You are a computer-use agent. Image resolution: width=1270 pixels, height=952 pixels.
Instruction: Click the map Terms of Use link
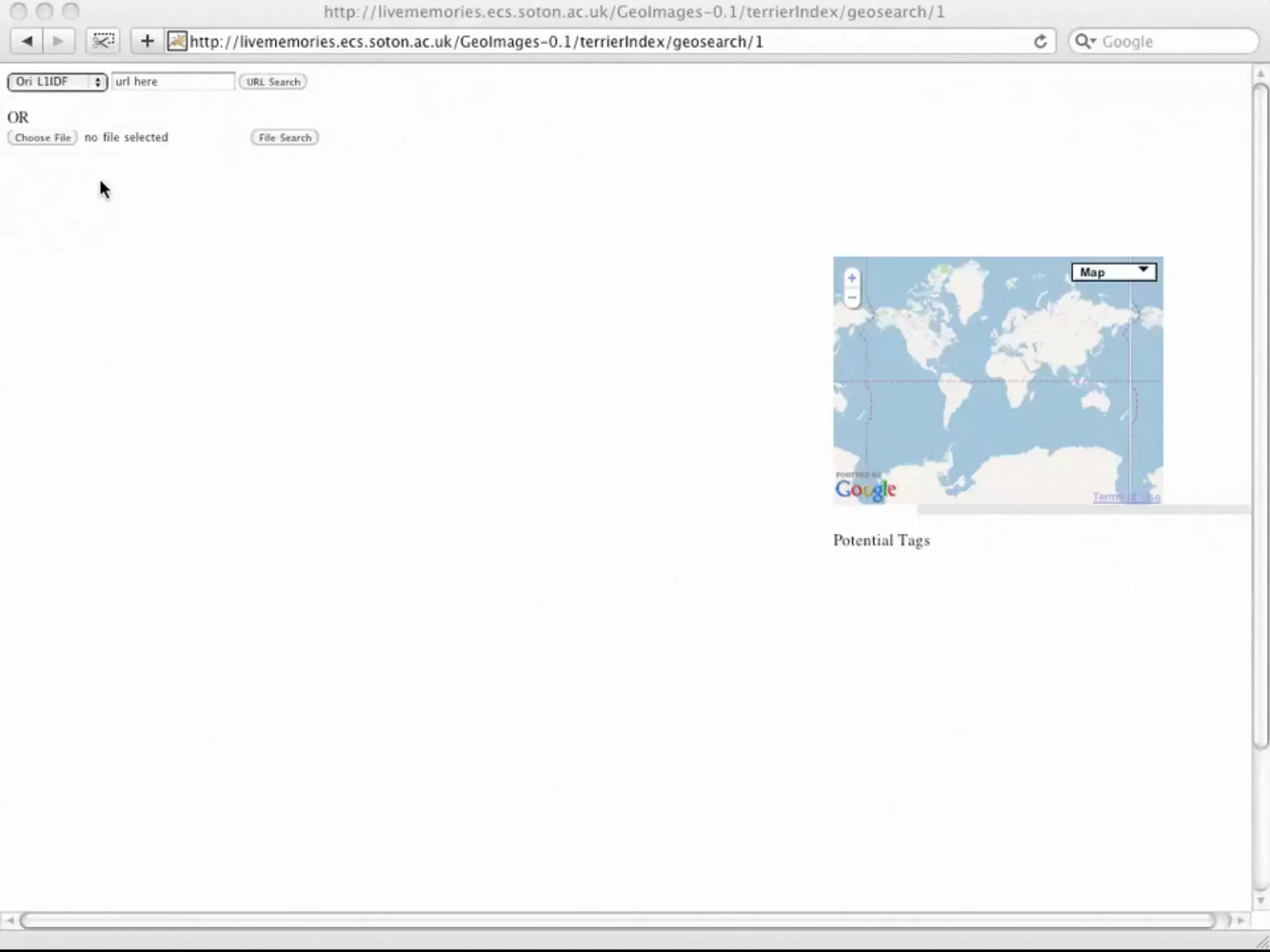[1126, 497]
